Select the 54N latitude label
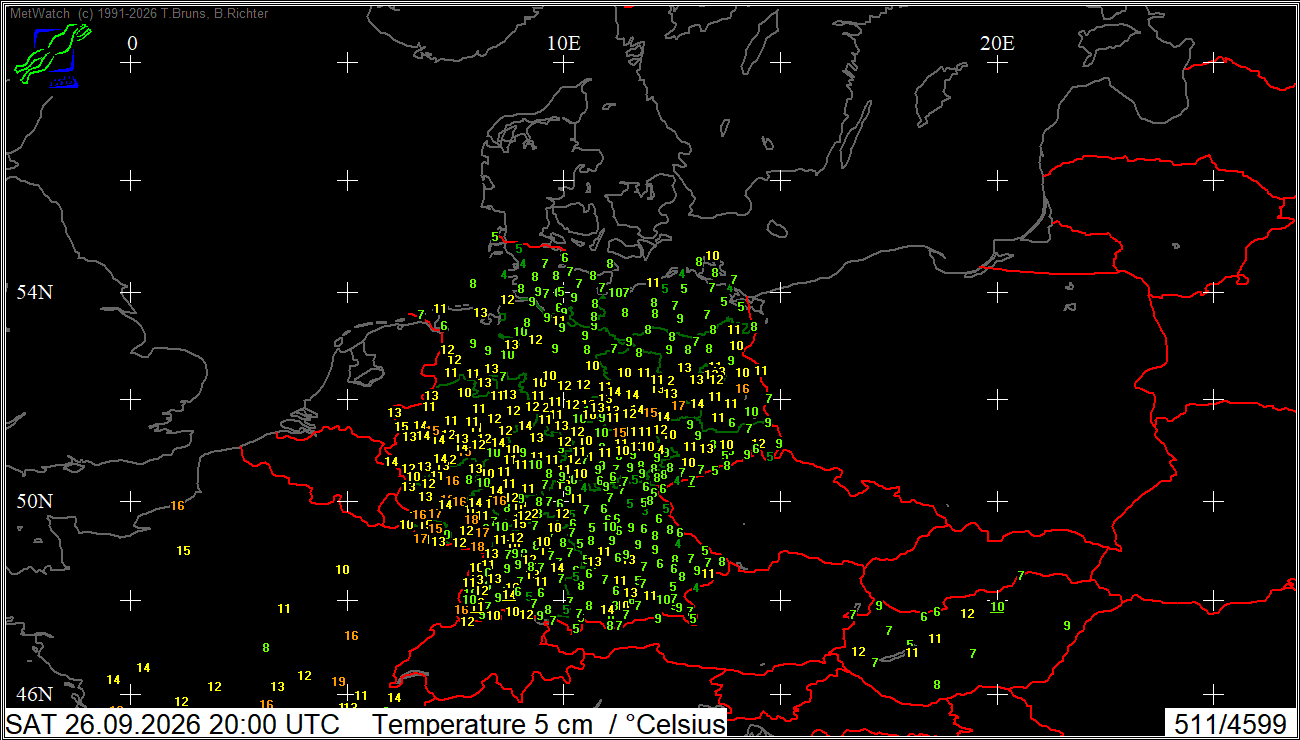The height and width of the screenshot is (740, 1300). coord(33,293)
